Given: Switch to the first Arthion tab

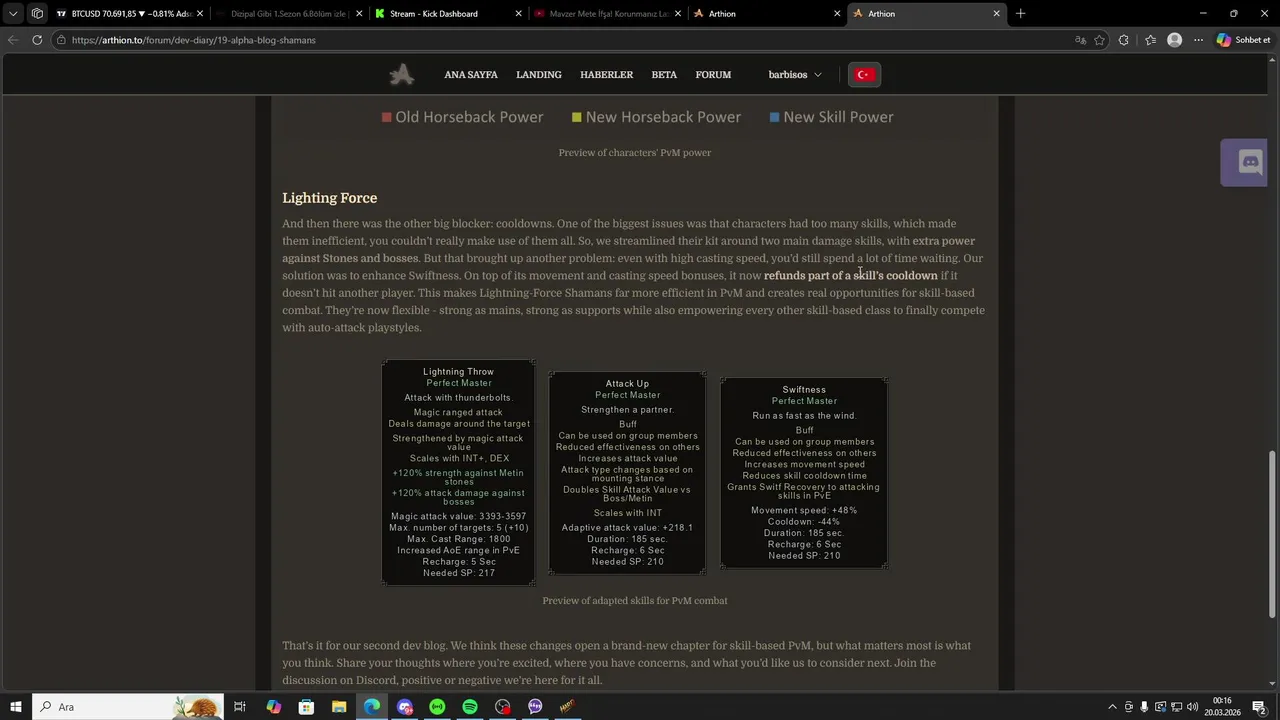Looking at the screenshot, I should 767,14.
